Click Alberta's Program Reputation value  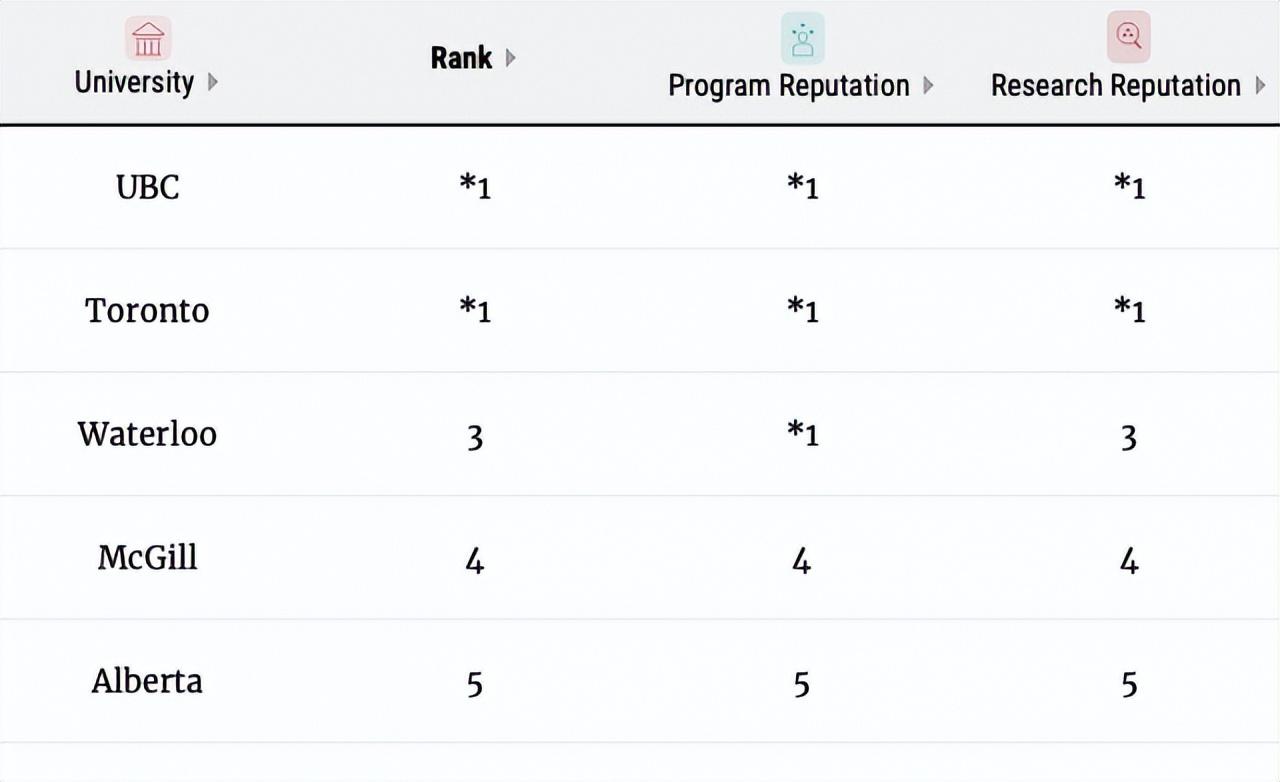[x=802, y=684]
